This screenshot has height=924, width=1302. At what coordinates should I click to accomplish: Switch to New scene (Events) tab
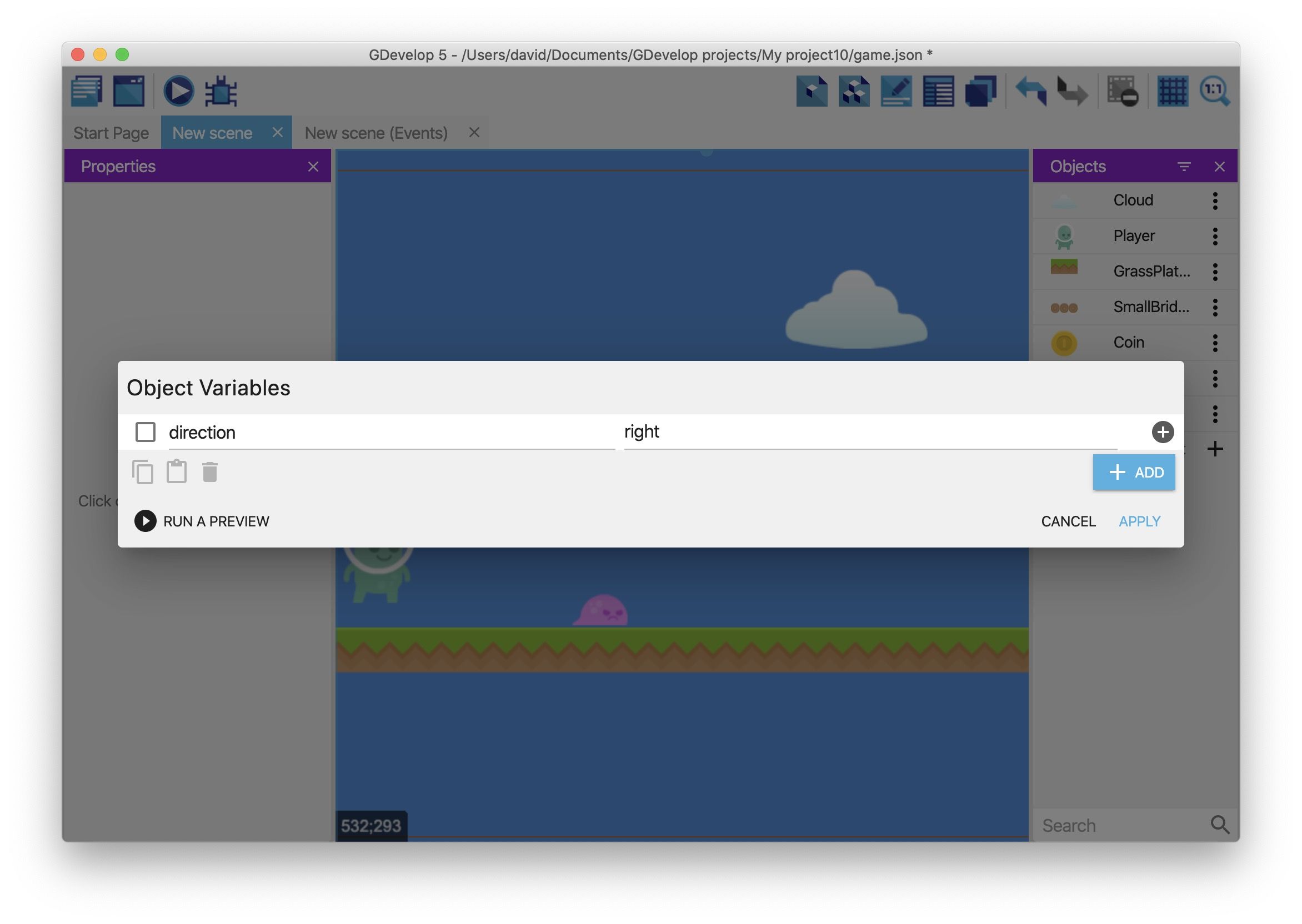[x=376, y=133]
